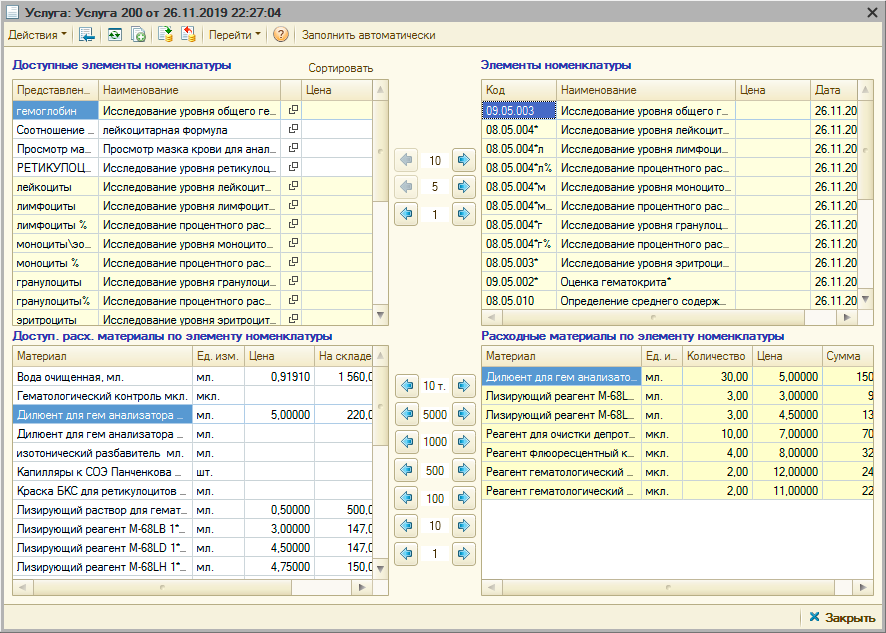Open the Действия dropdown menu
Image resolution: width=886 pixels, height=633 pixels.
(x=38, y=35)
